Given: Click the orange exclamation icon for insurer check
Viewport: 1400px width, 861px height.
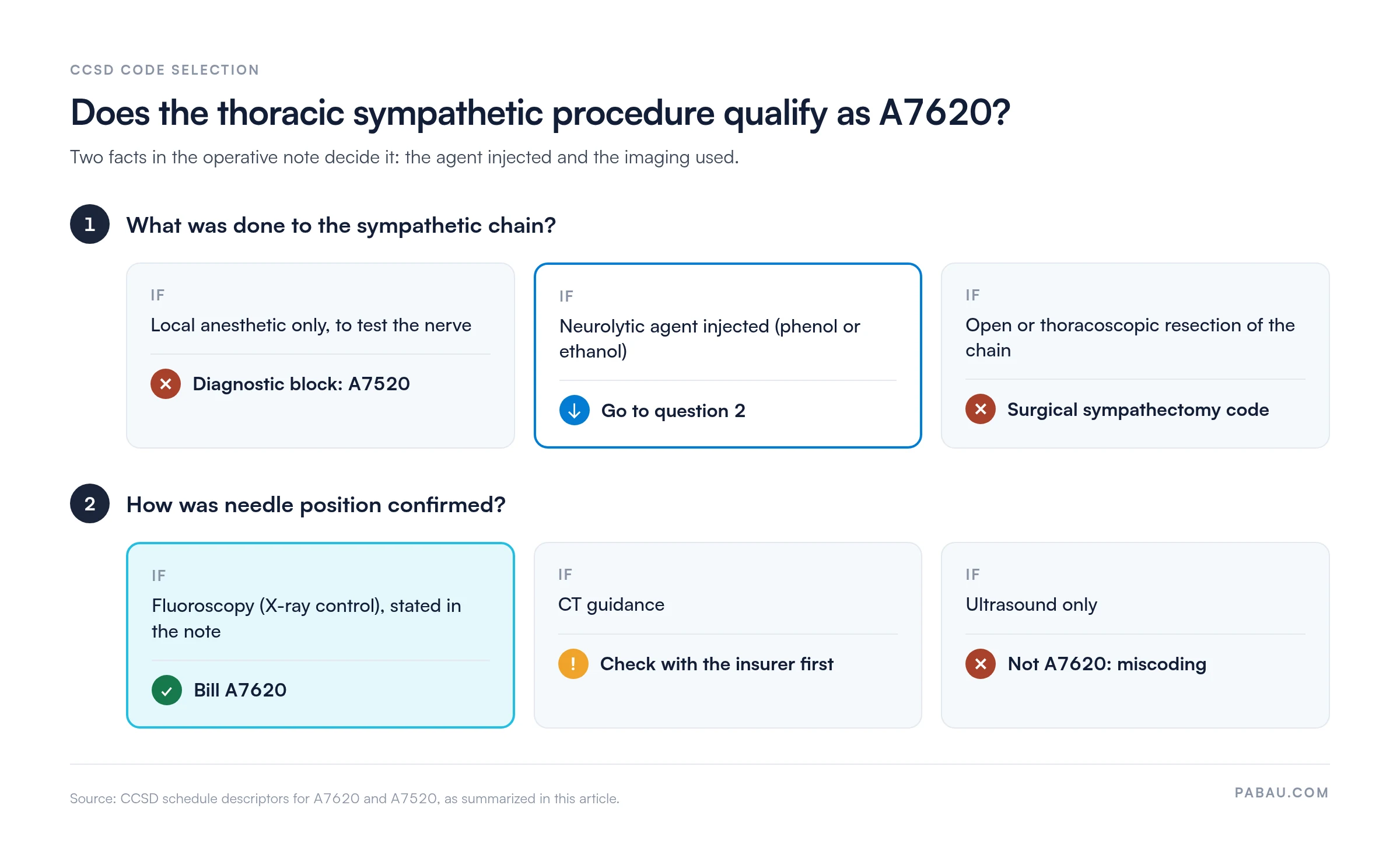Looking at the screenshot, I should (573, 664).
